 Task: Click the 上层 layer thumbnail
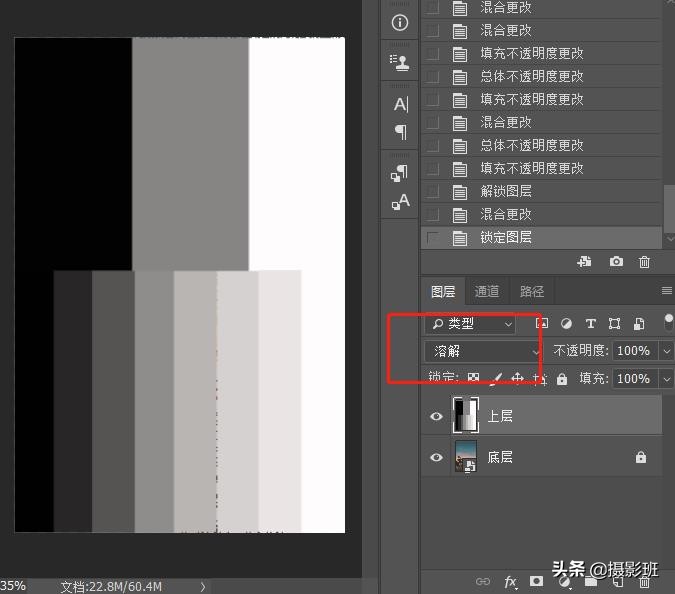pos(466,415)
